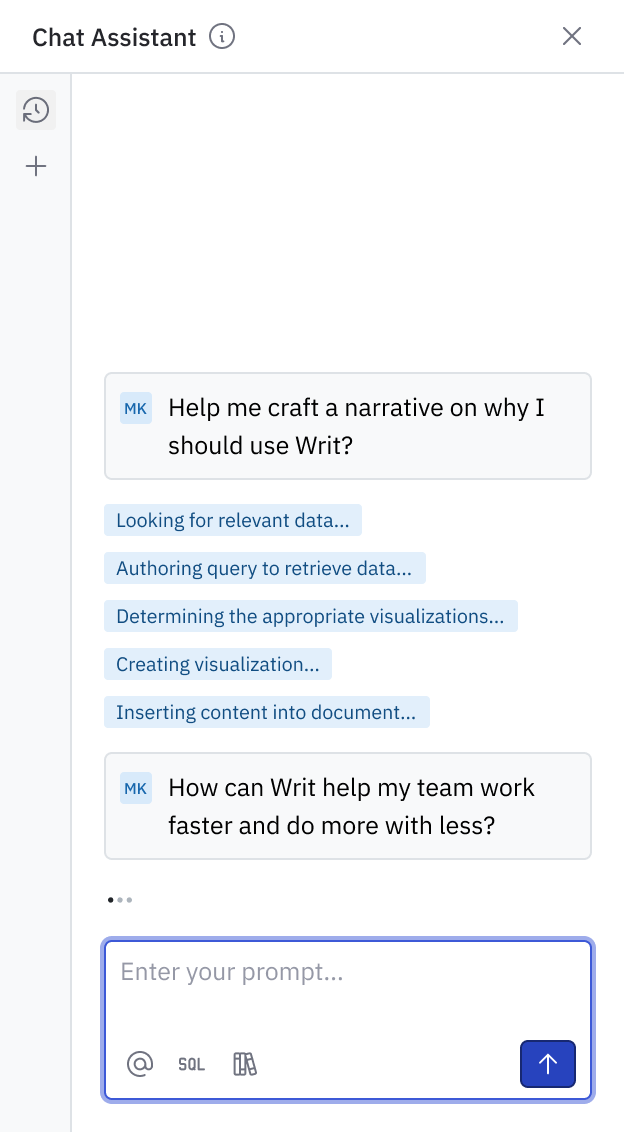Start new chat with plus icon
624x1132 pixels.
[36, 167]
